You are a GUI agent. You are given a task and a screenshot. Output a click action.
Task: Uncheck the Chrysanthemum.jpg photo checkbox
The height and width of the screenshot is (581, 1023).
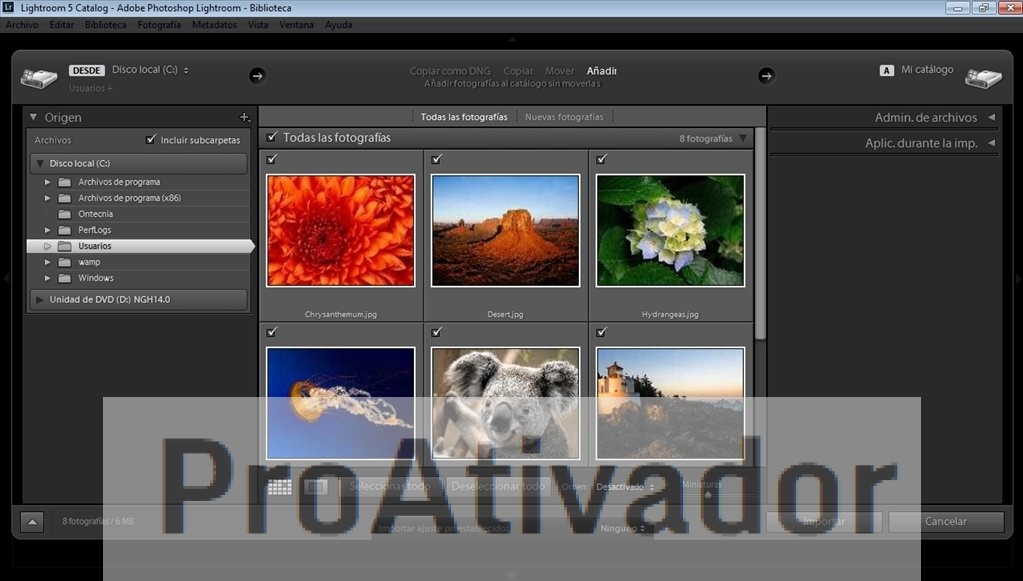[270, 158]
